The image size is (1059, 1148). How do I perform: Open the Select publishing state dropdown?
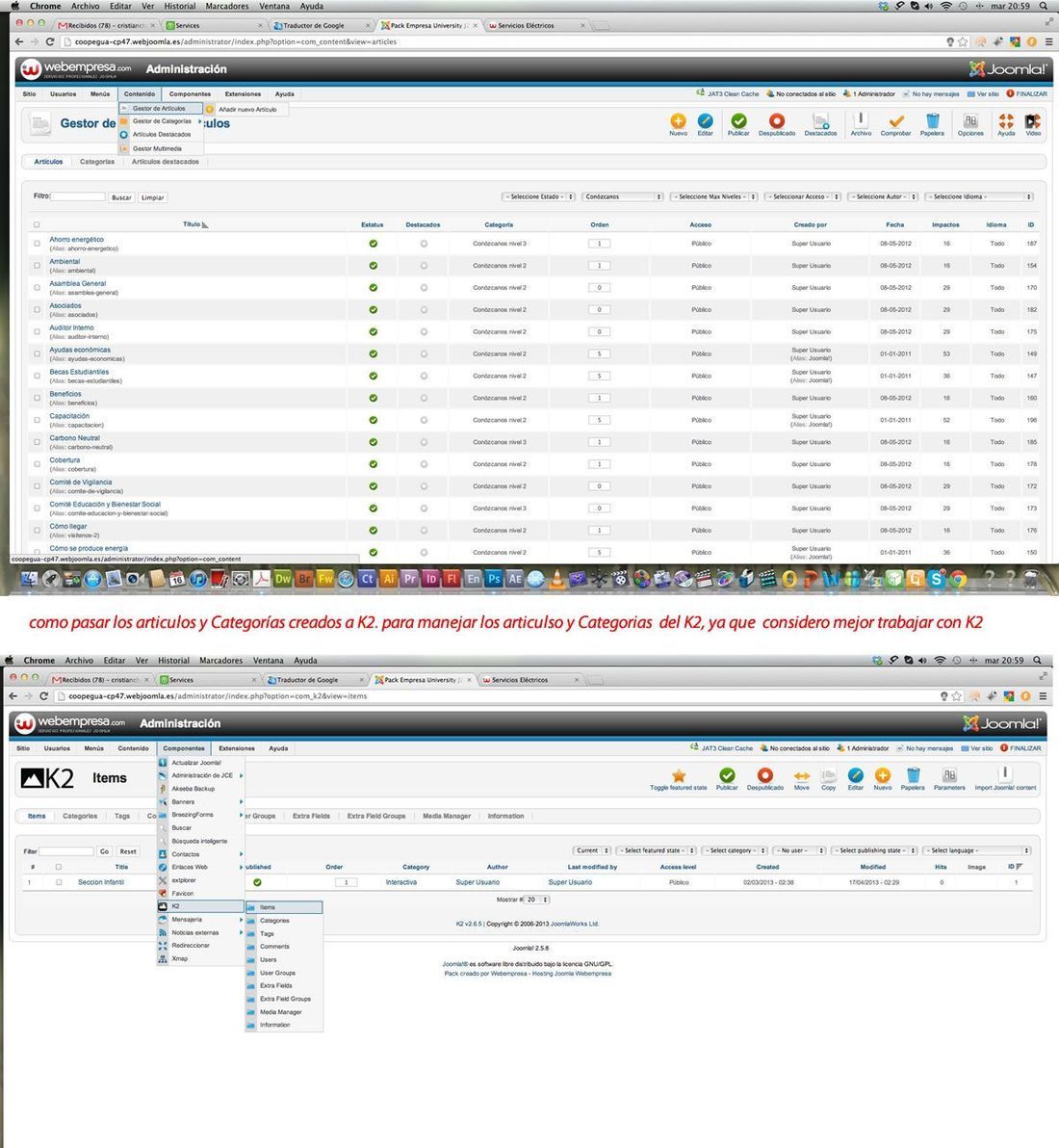pos(874,850)
